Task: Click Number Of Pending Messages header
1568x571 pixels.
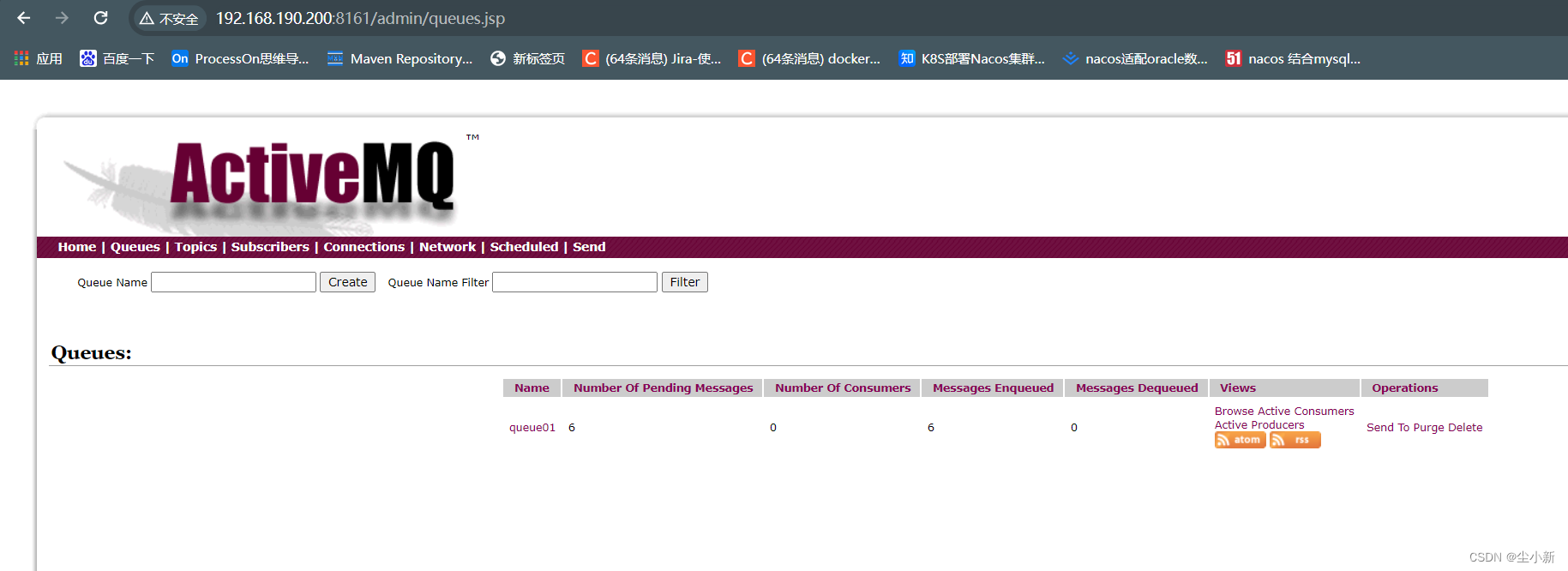Action: [663, 388]
